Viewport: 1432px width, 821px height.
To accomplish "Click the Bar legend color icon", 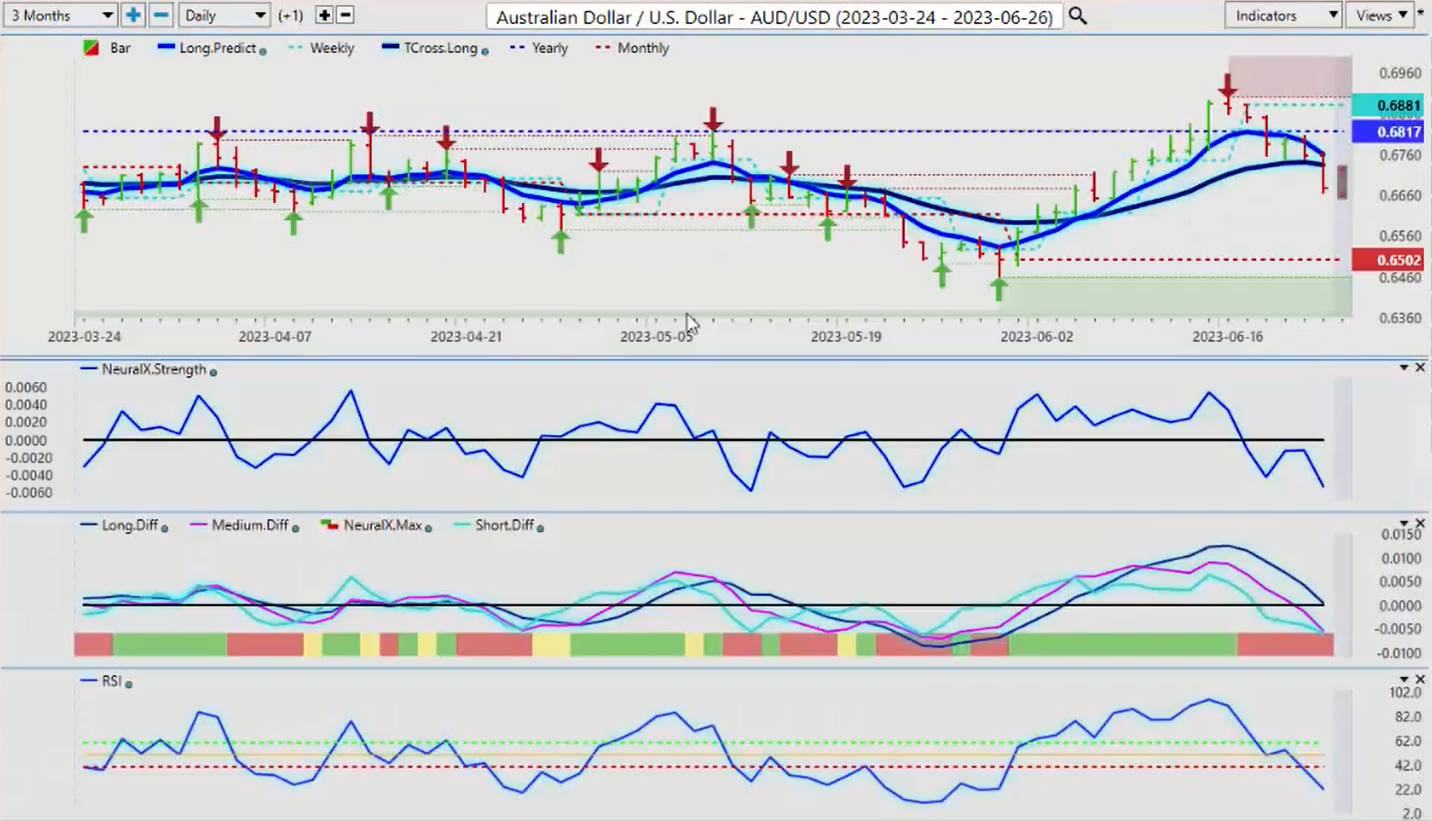I will tap(90, 48).
